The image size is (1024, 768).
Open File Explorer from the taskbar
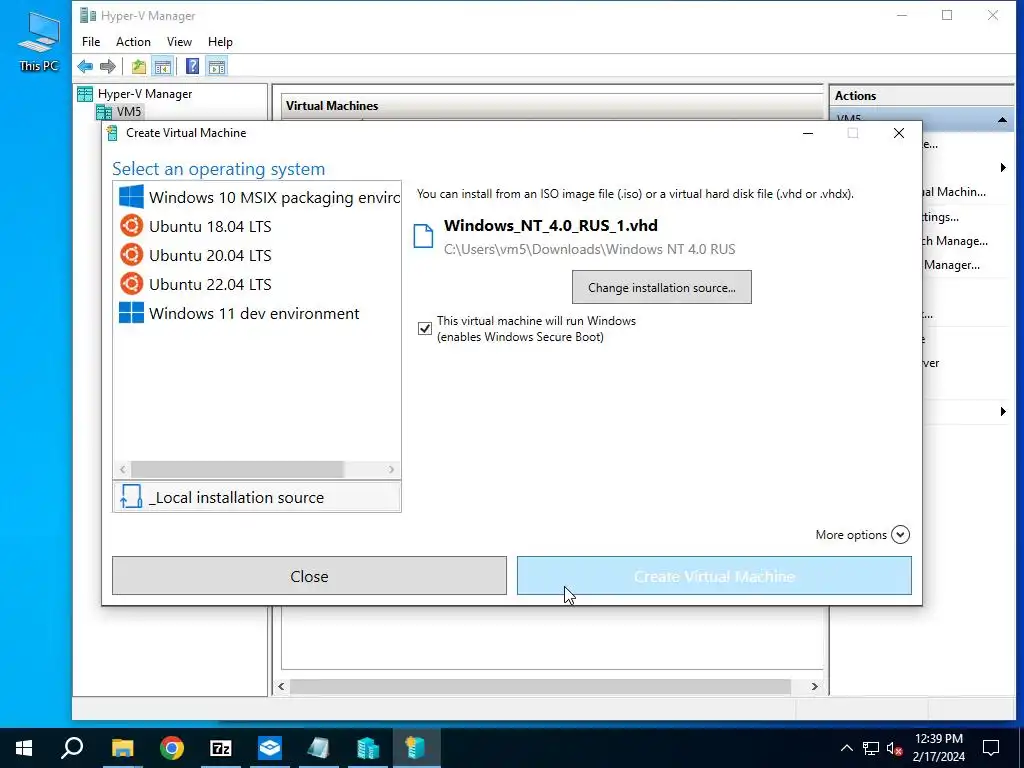point(122,748)
